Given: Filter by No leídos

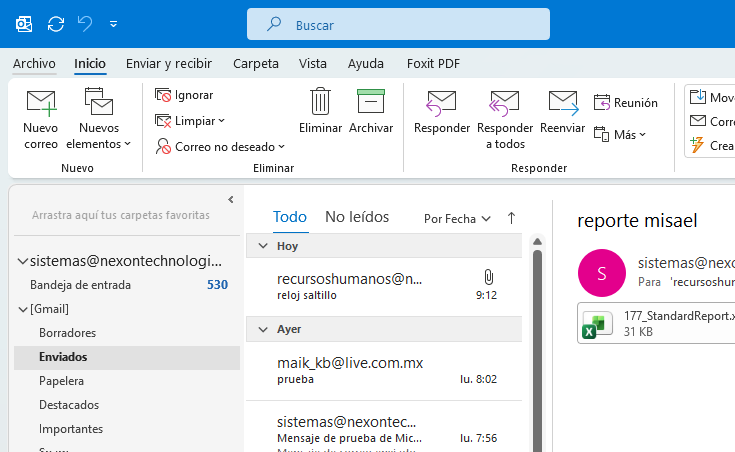Looking at the screenshot, I should [x=357, y=217].
